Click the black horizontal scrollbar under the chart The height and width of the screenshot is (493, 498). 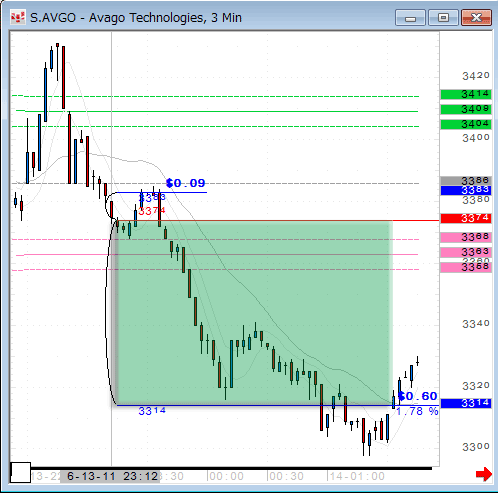[x=231, y=468]
